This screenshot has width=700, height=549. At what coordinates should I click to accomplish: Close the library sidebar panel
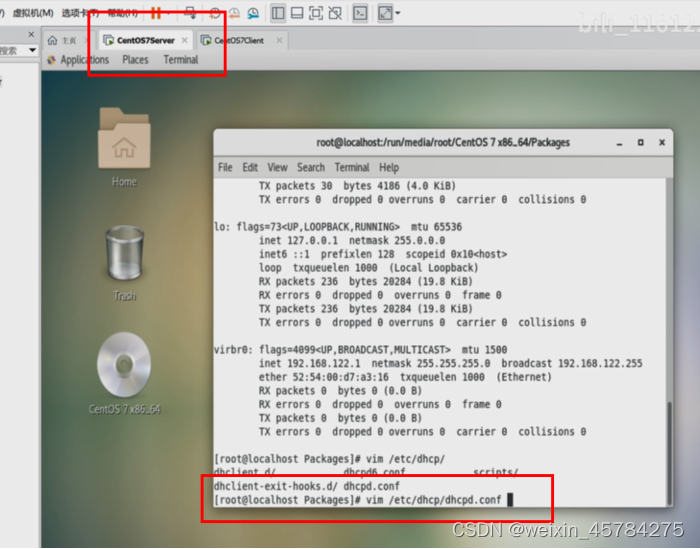31,34
